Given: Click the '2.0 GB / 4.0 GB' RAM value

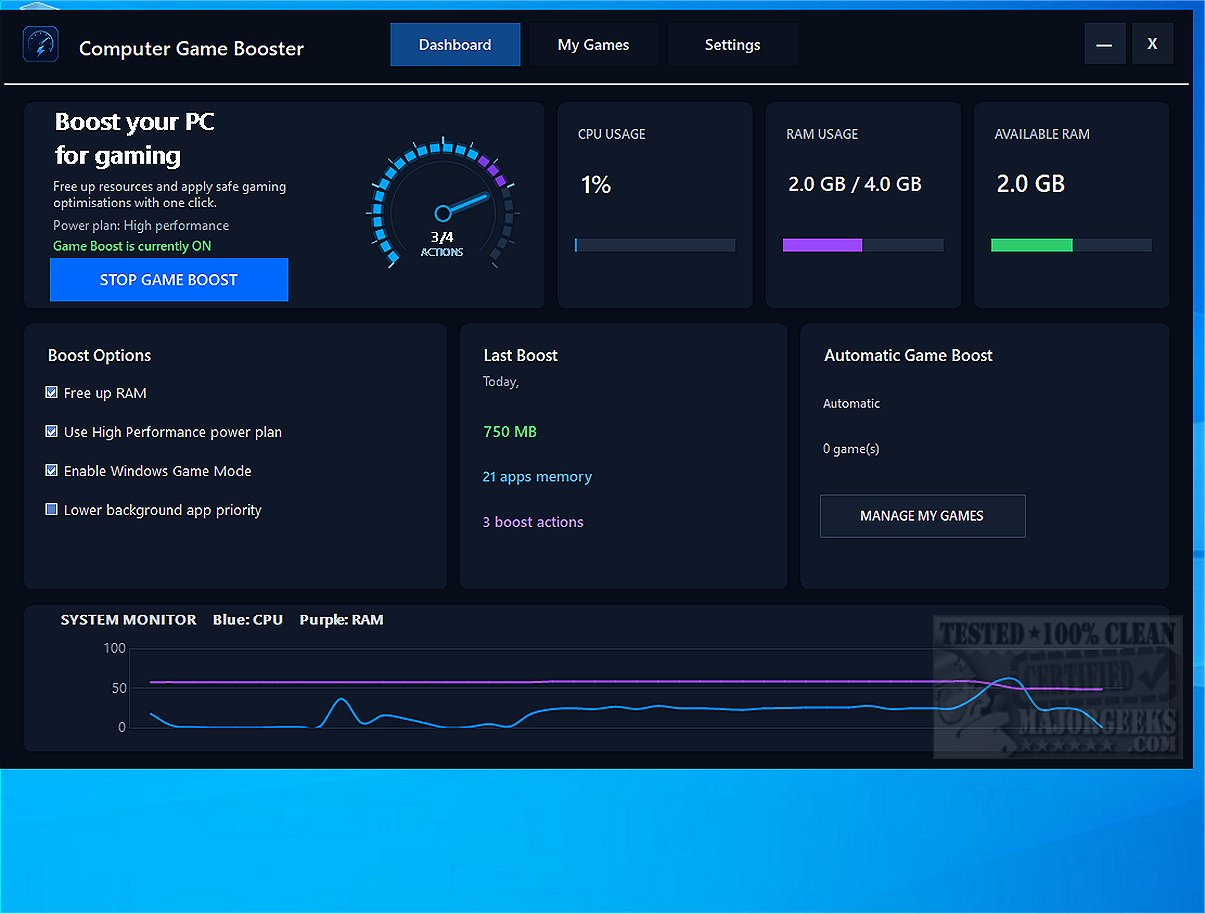Looking at the screenshot, I should (x=855, y=184).
